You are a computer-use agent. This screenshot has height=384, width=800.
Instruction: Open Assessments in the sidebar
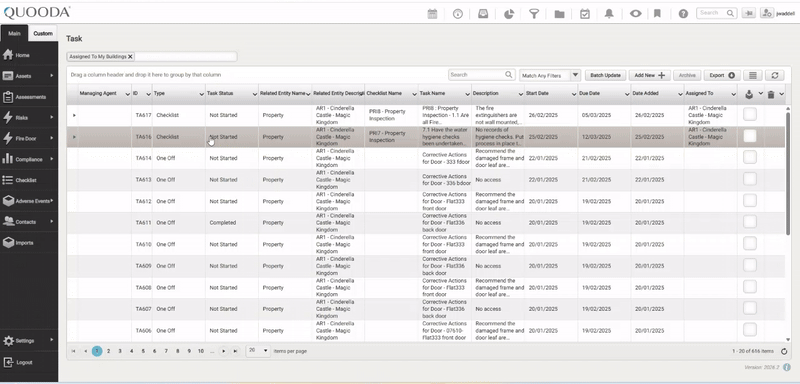point(29,97)
